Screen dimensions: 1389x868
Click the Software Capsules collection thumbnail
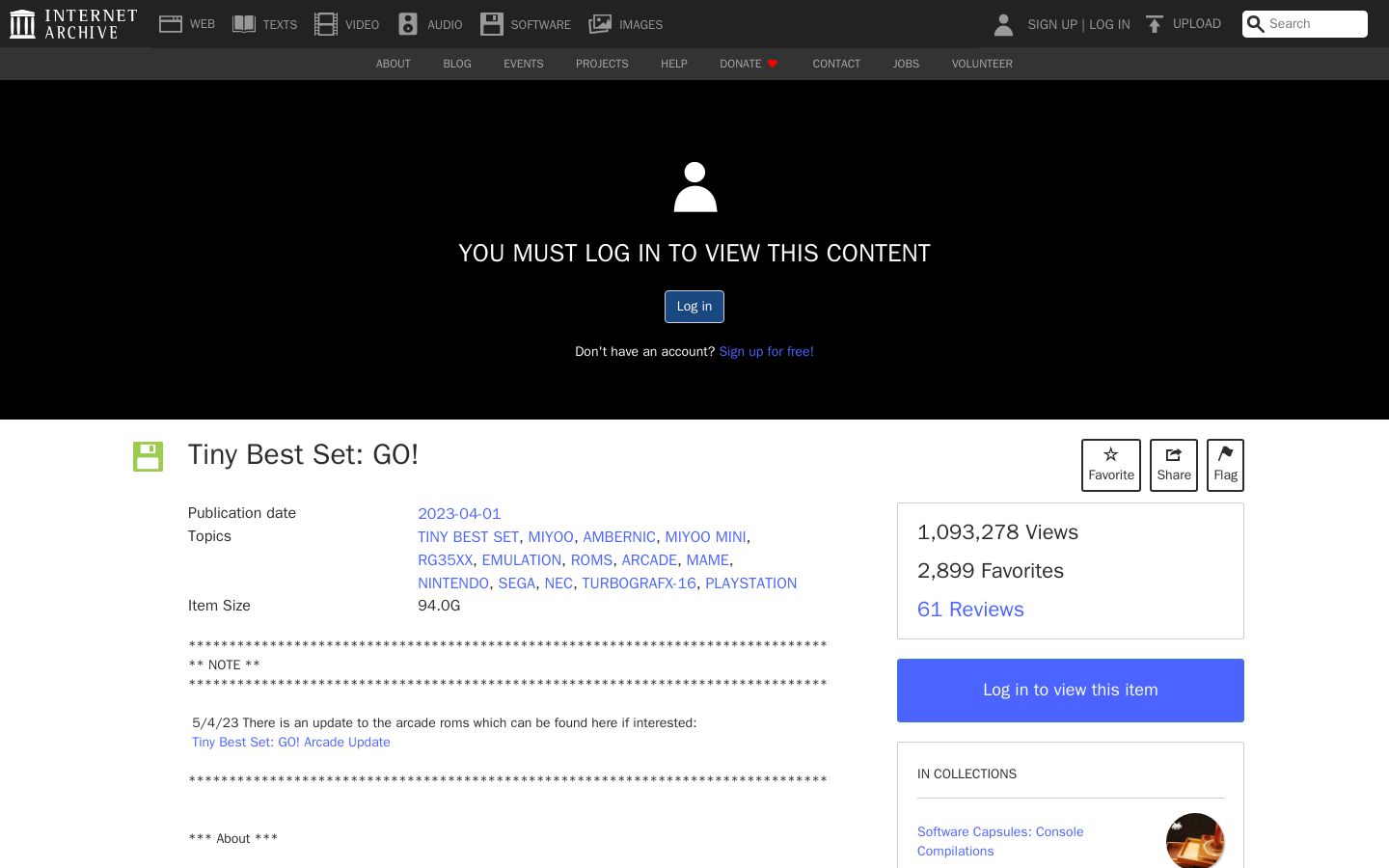click(x=1195, y=841)
